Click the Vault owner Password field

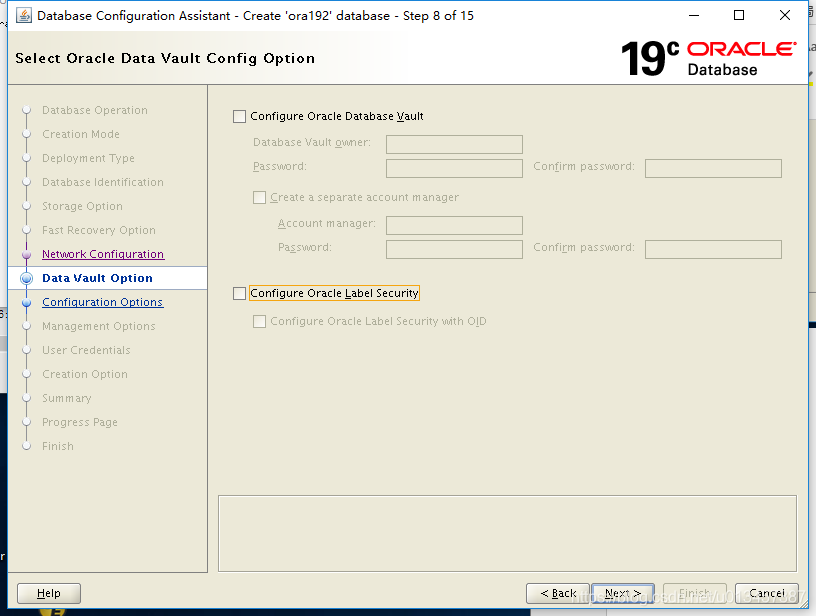pyautogui.click(x=454, y=168)
